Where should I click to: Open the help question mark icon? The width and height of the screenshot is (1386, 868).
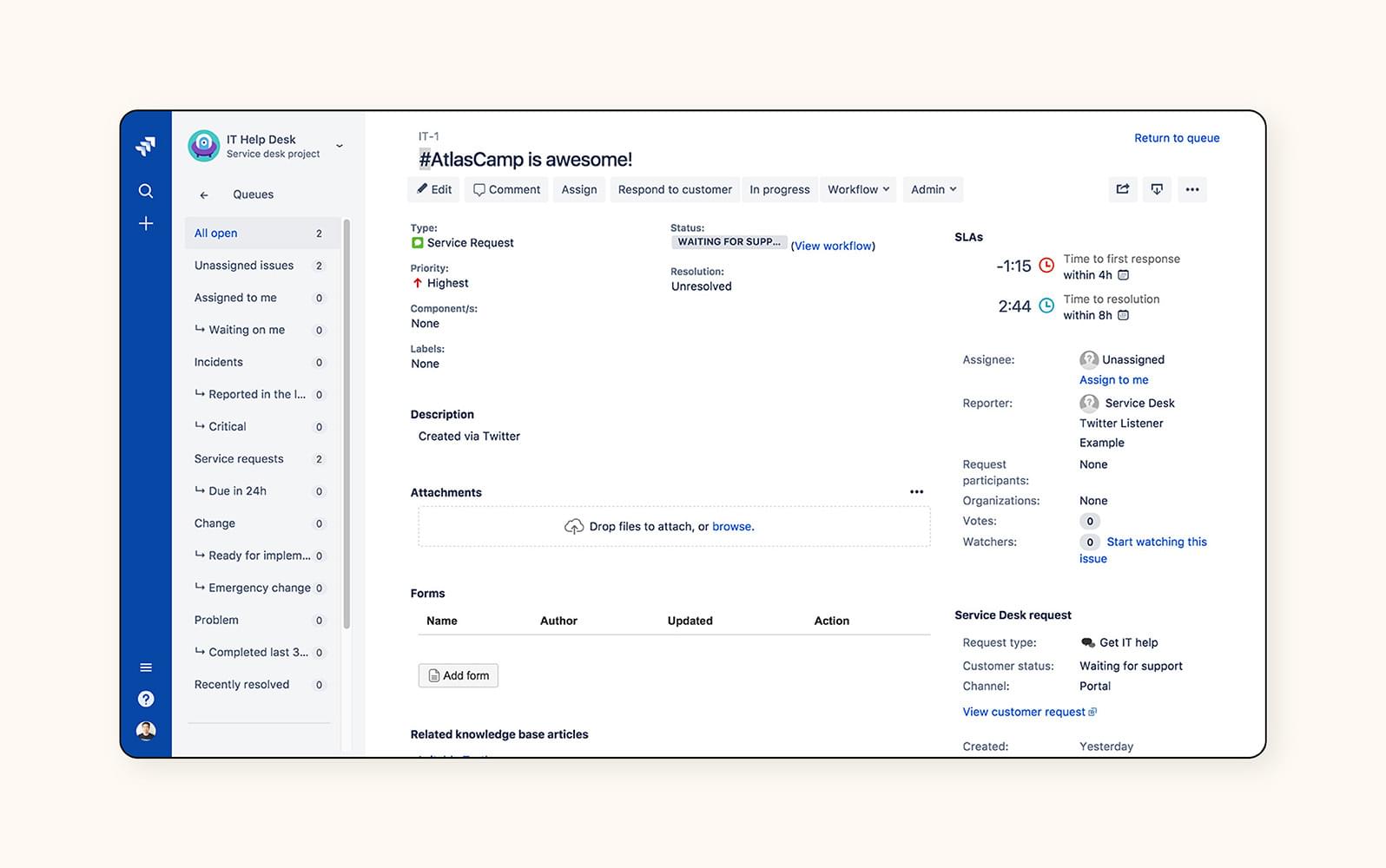[x=146, y=699]
